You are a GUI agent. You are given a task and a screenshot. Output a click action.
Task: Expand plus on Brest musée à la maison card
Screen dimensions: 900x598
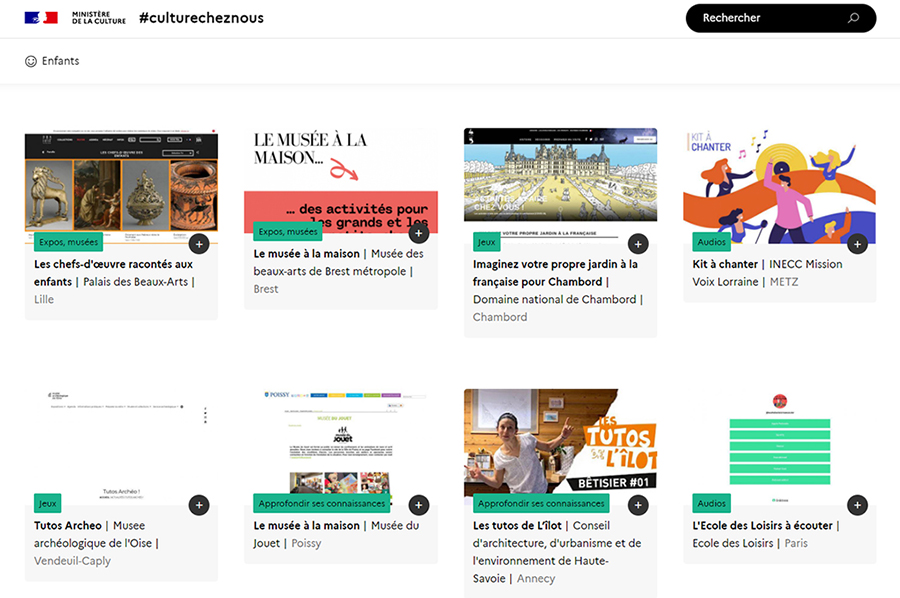click(419, 233)
